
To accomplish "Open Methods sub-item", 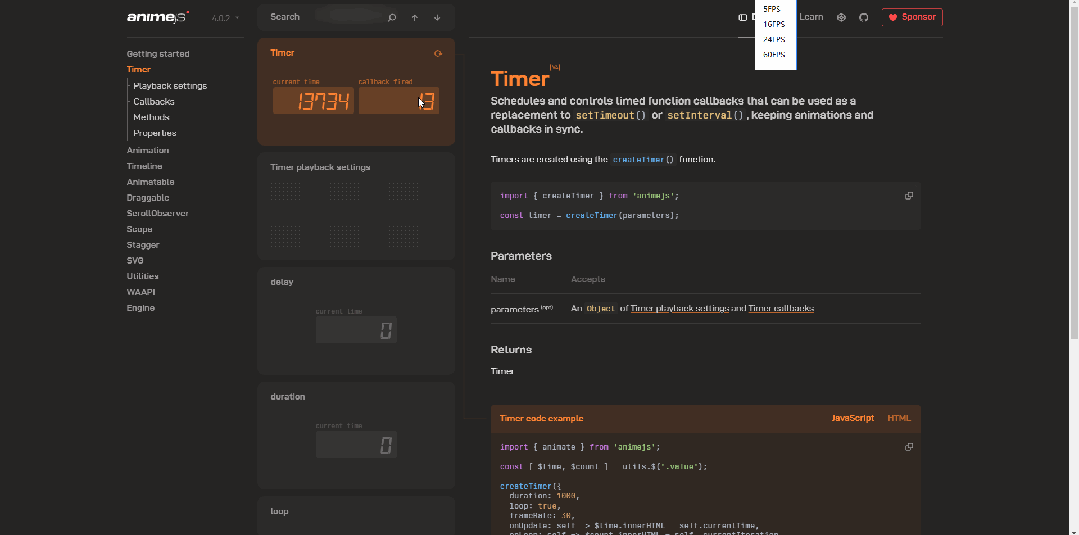I will [x=151, y=118].
